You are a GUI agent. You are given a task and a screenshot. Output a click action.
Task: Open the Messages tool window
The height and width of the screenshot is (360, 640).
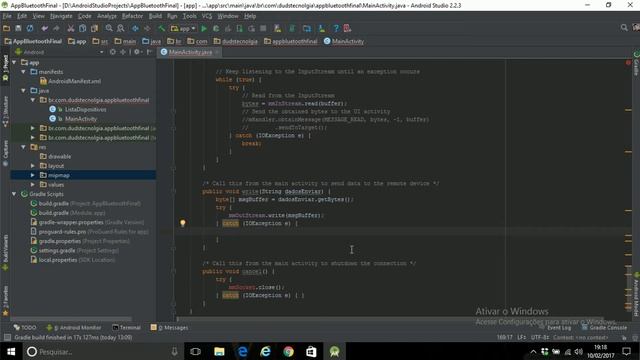coord(169,327)
